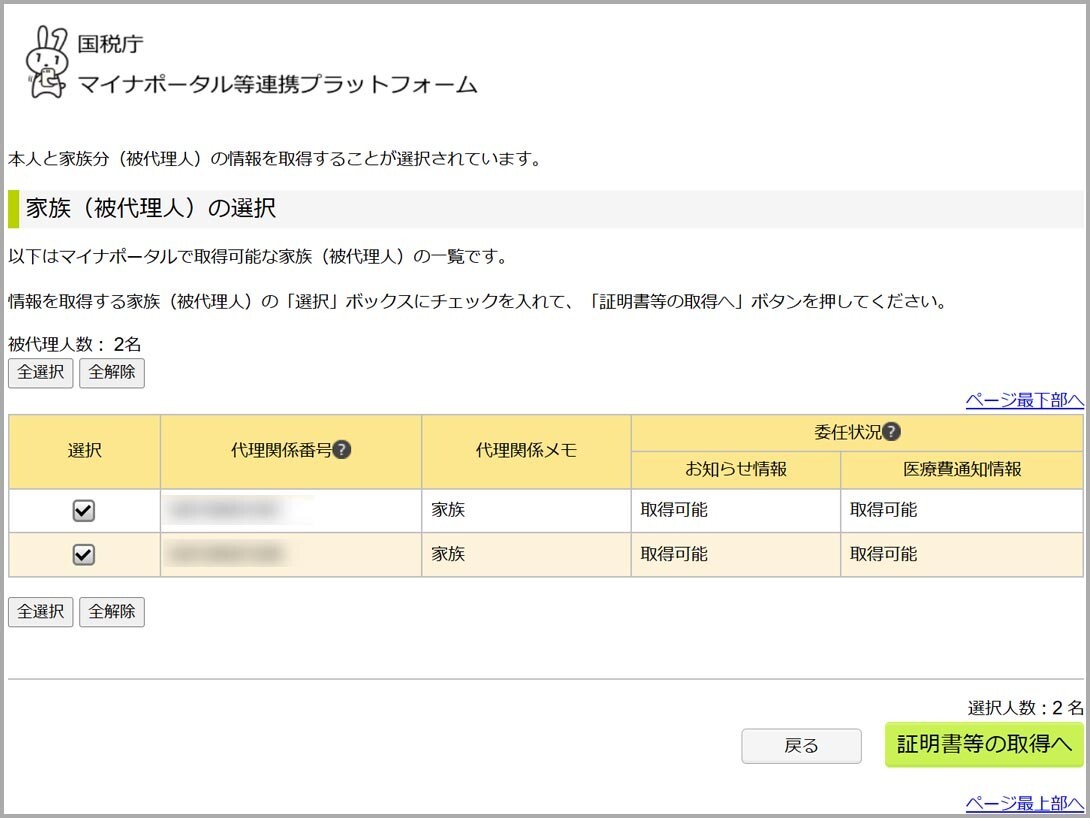This screenshot has width=1090, height=818.
Task: Click 家族 memo cell in second row
Action: point(526,555)
